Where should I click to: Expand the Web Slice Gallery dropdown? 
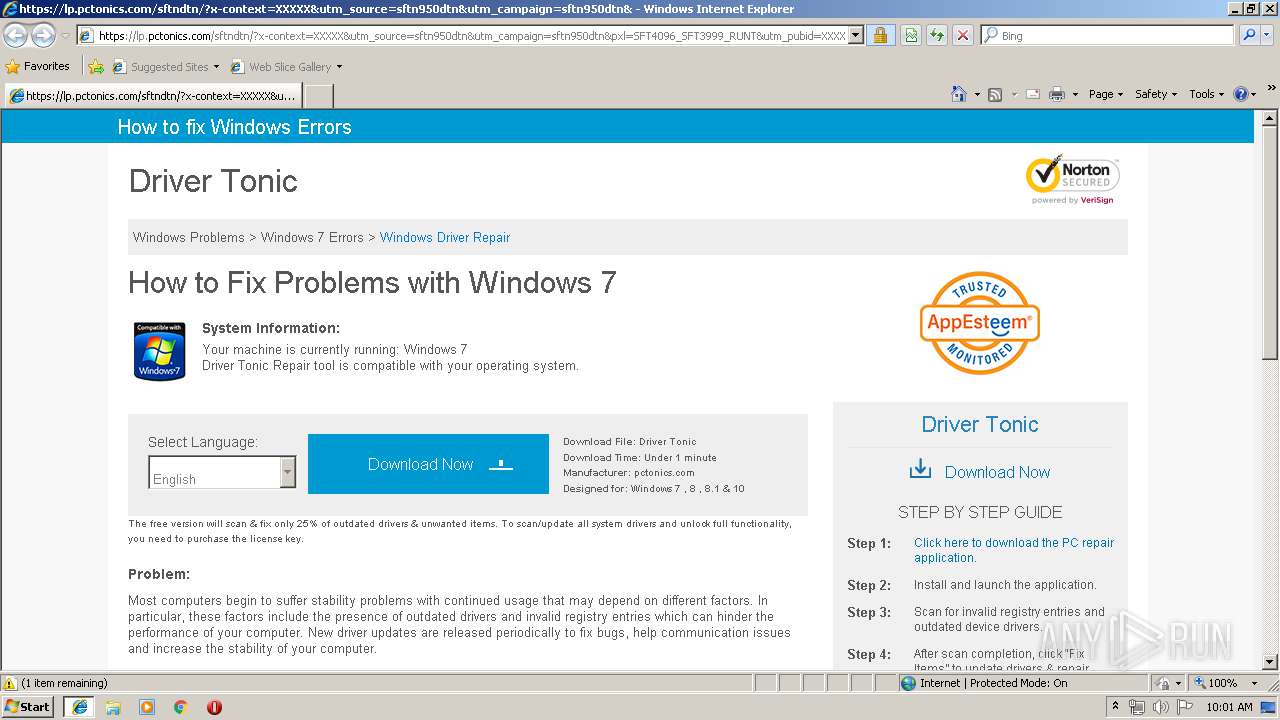coord(339,67)
